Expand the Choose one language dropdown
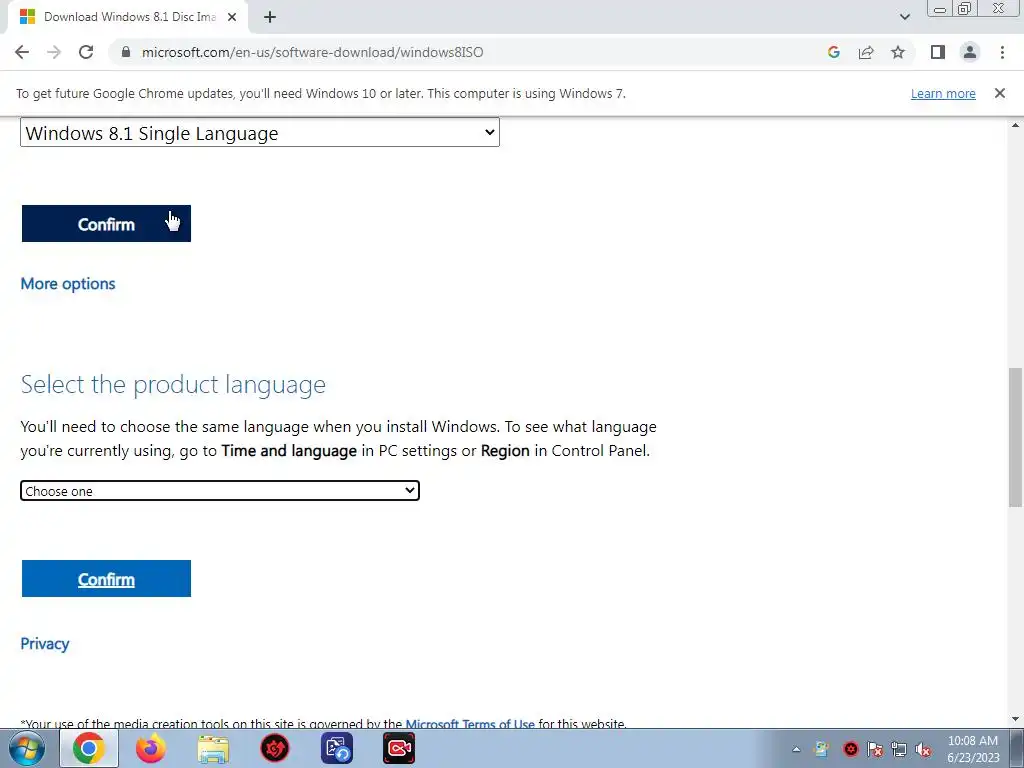The image size is (1024, 768). point(219,490)
